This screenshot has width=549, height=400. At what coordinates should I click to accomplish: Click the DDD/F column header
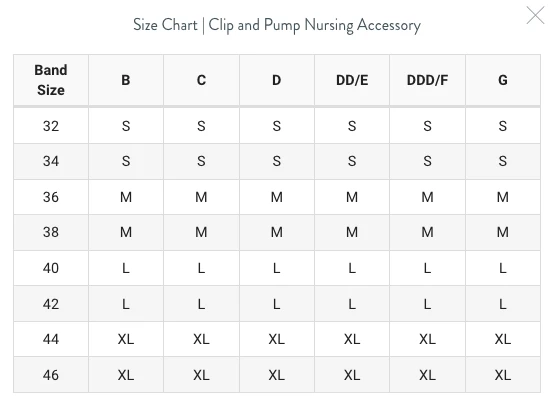[x=427, y=80]
